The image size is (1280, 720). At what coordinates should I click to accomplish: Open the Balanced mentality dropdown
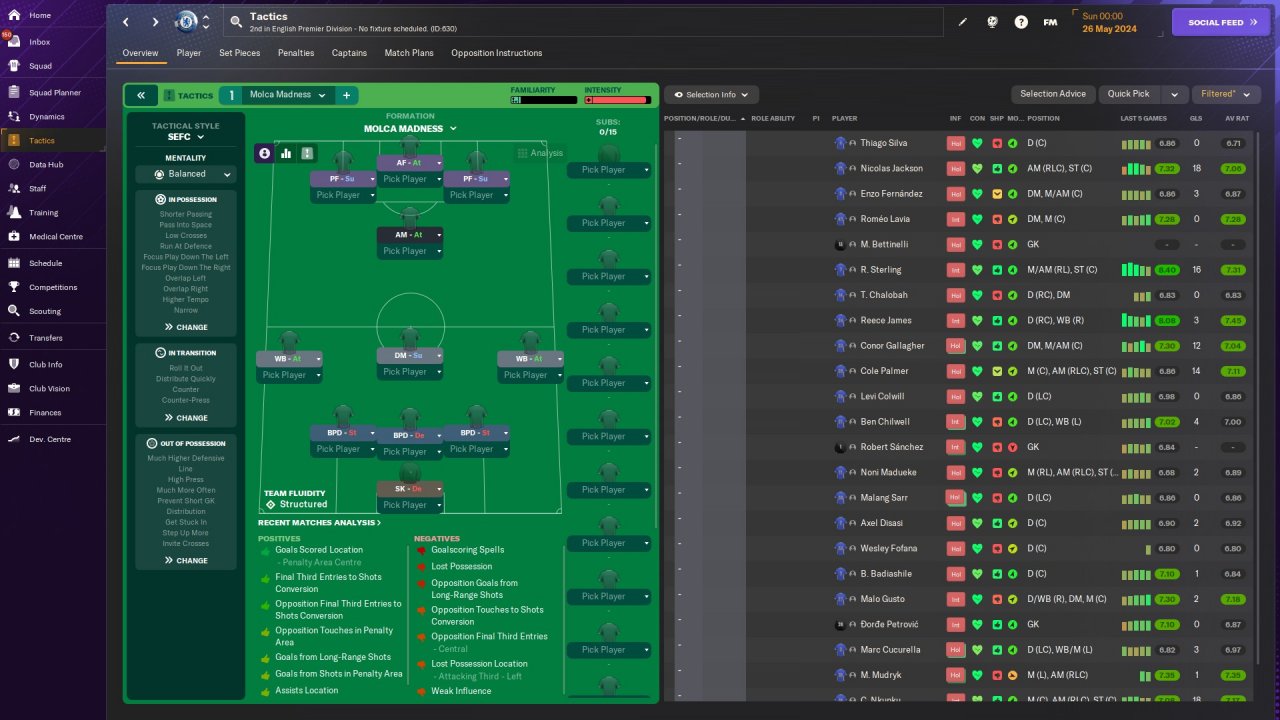[185, 174]
